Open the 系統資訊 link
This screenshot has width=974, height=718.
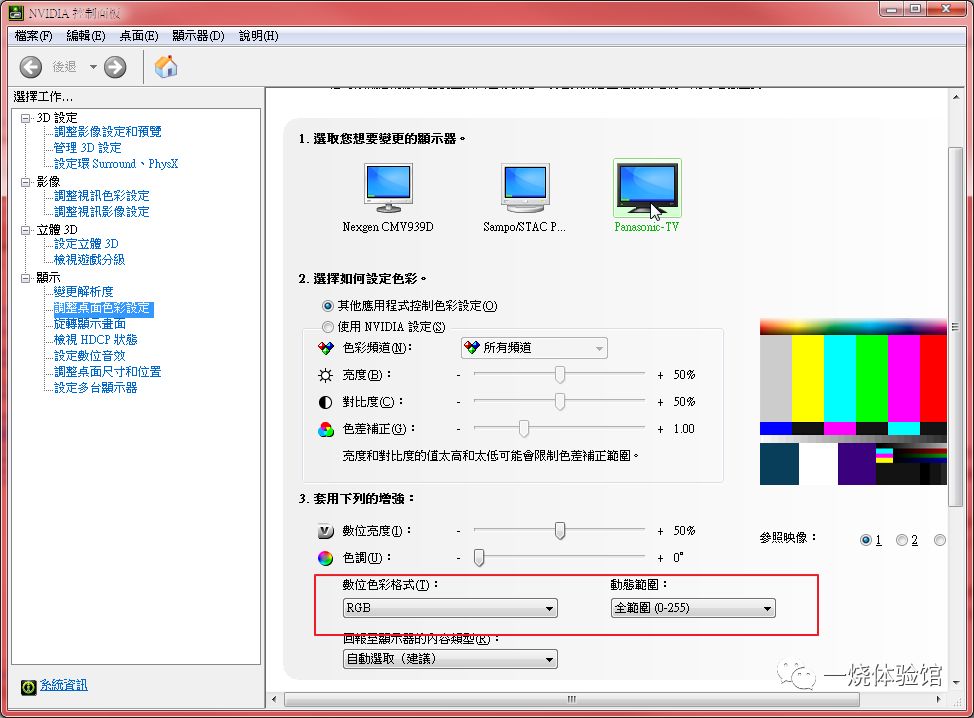[x=64, y=685]
